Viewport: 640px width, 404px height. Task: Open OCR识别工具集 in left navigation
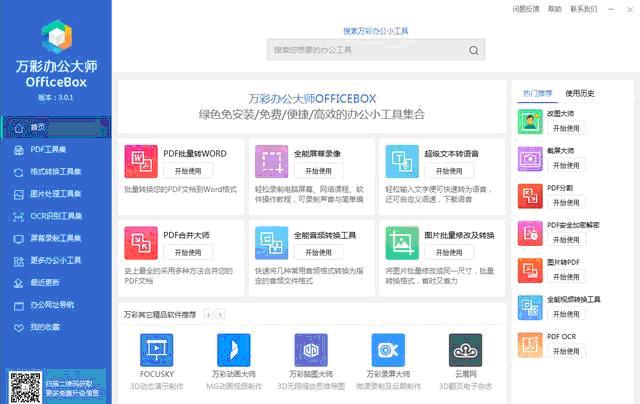click(56, 216)
